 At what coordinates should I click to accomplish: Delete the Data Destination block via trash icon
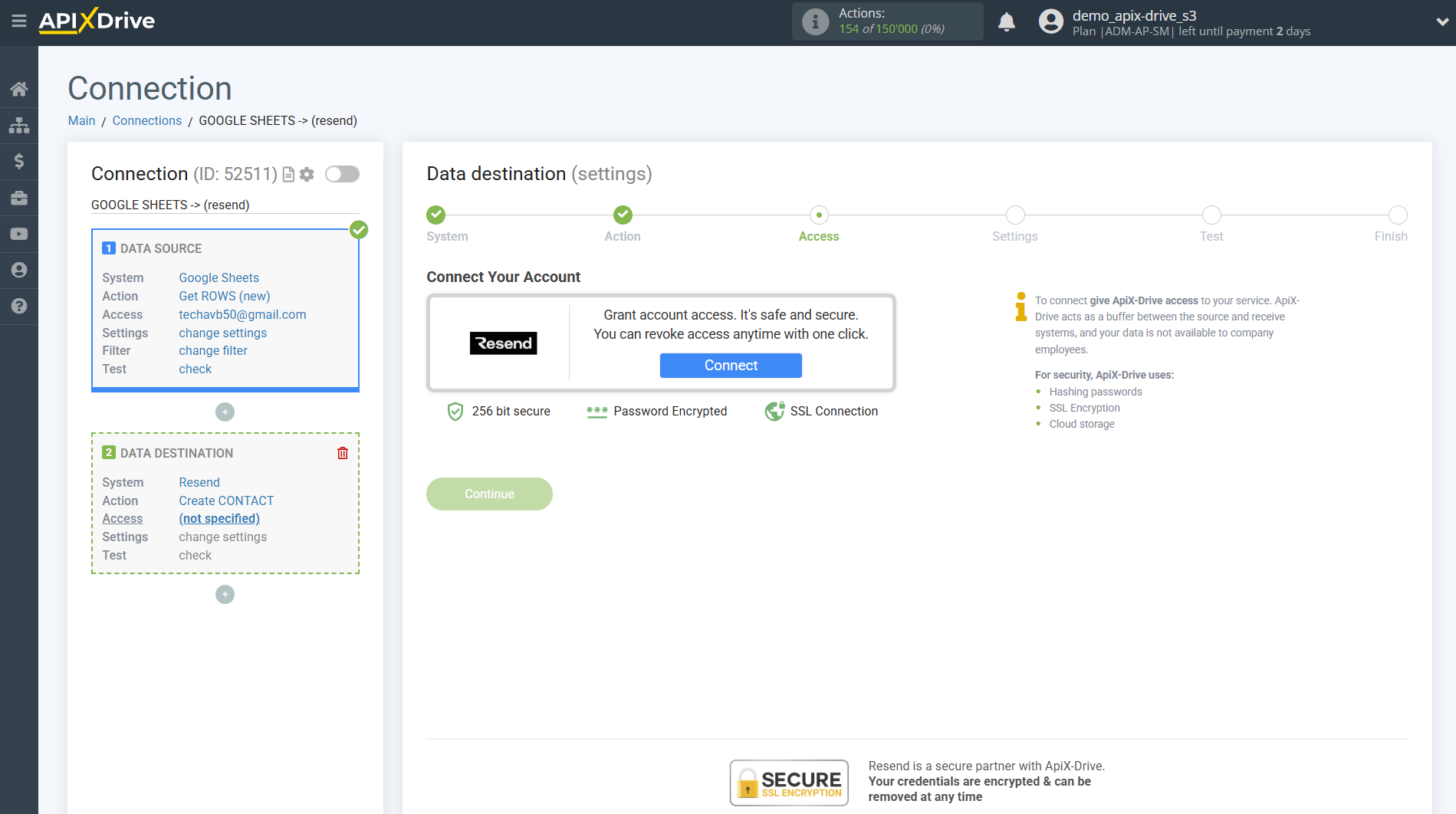[343, 453]
